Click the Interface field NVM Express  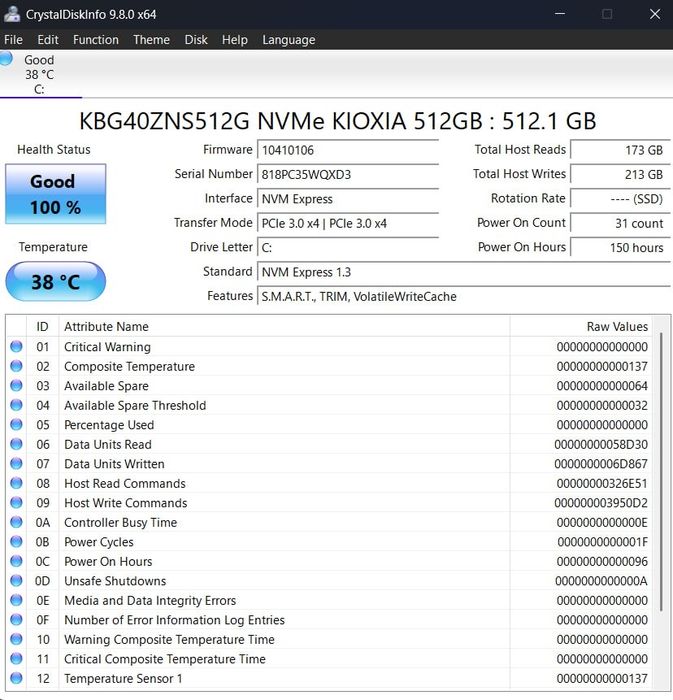(x=348, y=199)
